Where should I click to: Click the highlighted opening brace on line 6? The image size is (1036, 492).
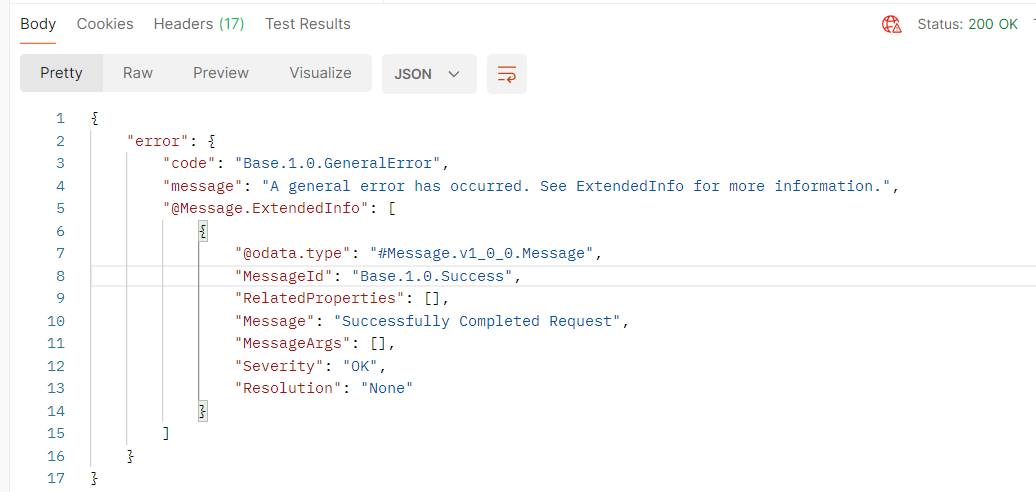pos(203,231)
